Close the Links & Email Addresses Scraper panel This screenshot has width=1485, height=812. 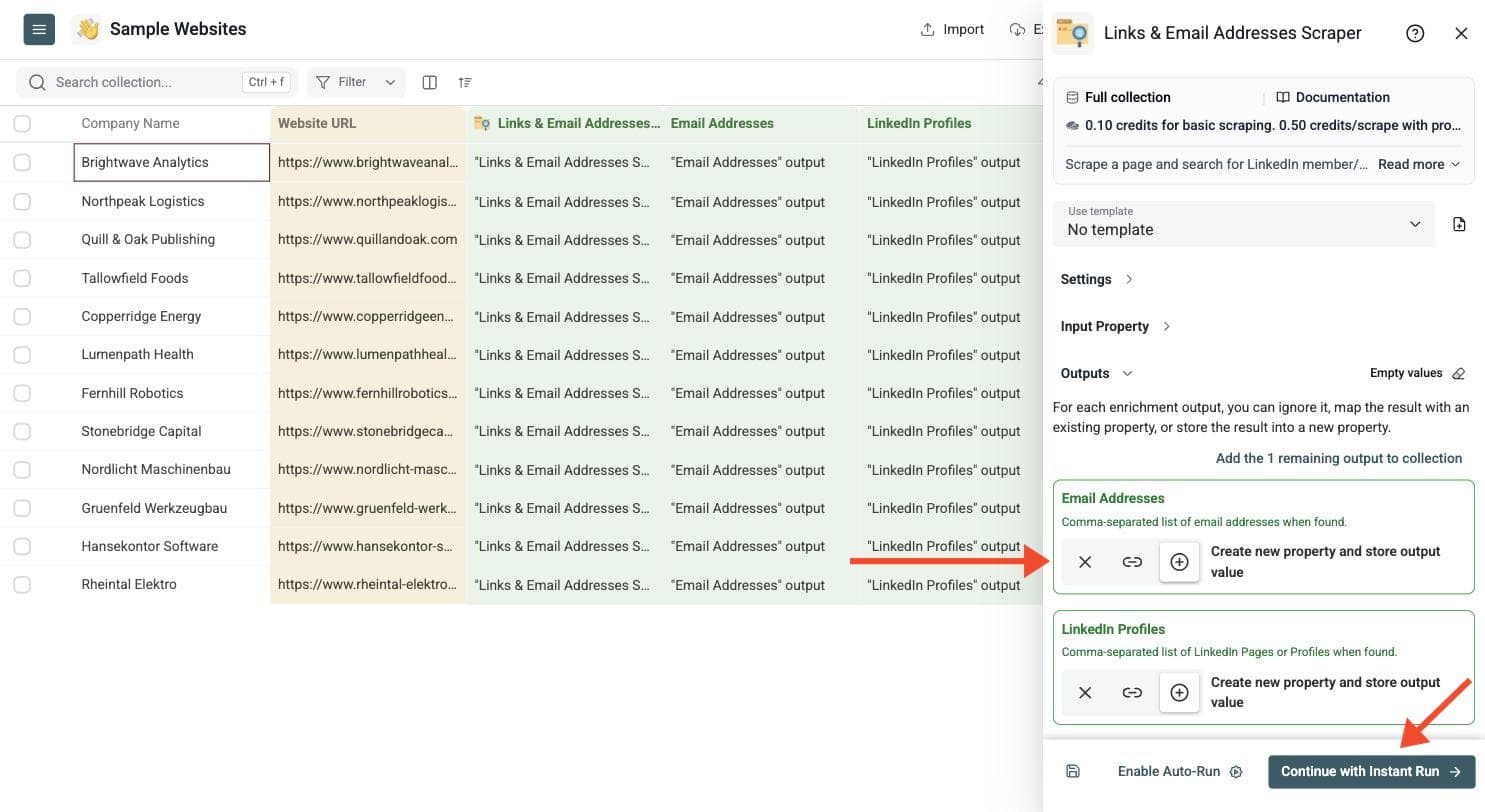click(1461, 33)
